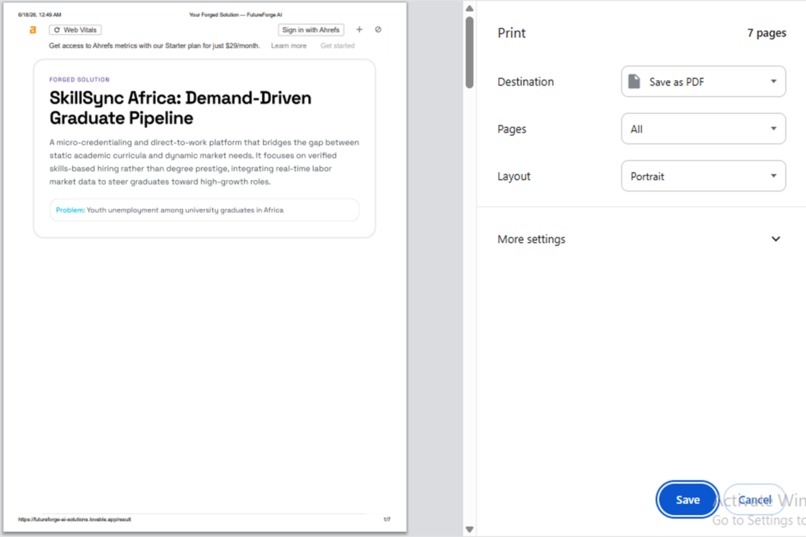Click the Save button
Screen dimensions: 806x537
[x=687, y=499]
